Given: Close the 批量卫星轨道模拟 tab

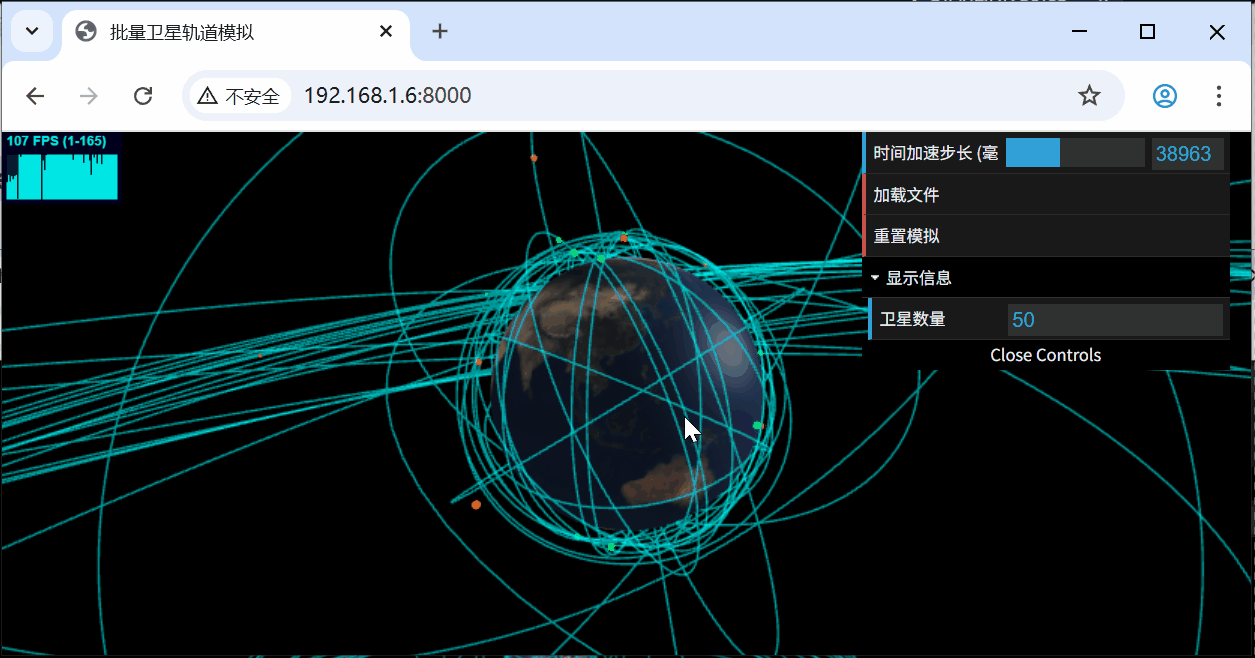Looking at the screenshot, I should tap(386, 32).
